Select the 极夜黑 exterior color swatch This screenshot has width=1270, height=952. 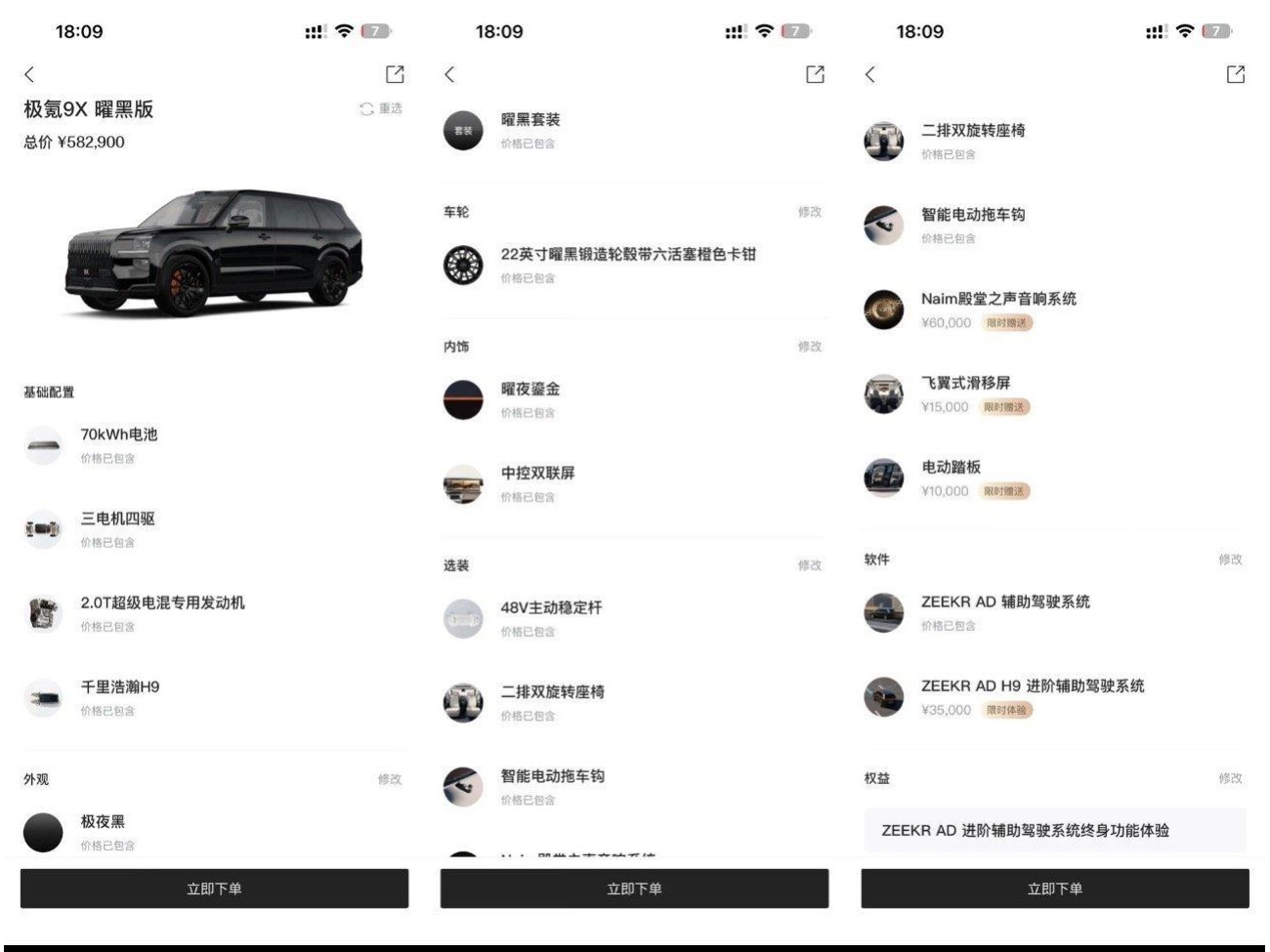(43, 833)
